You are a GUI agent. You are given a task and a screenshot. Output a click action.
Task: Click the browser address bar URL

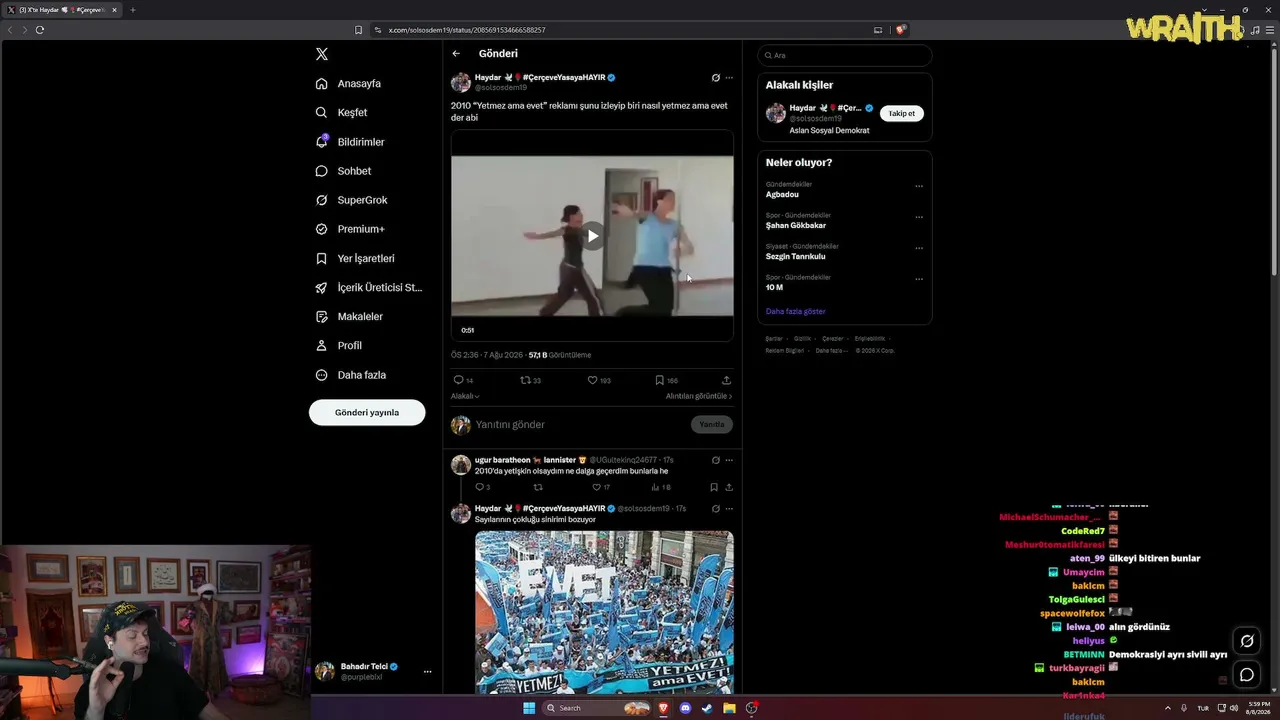click(467, 30)
